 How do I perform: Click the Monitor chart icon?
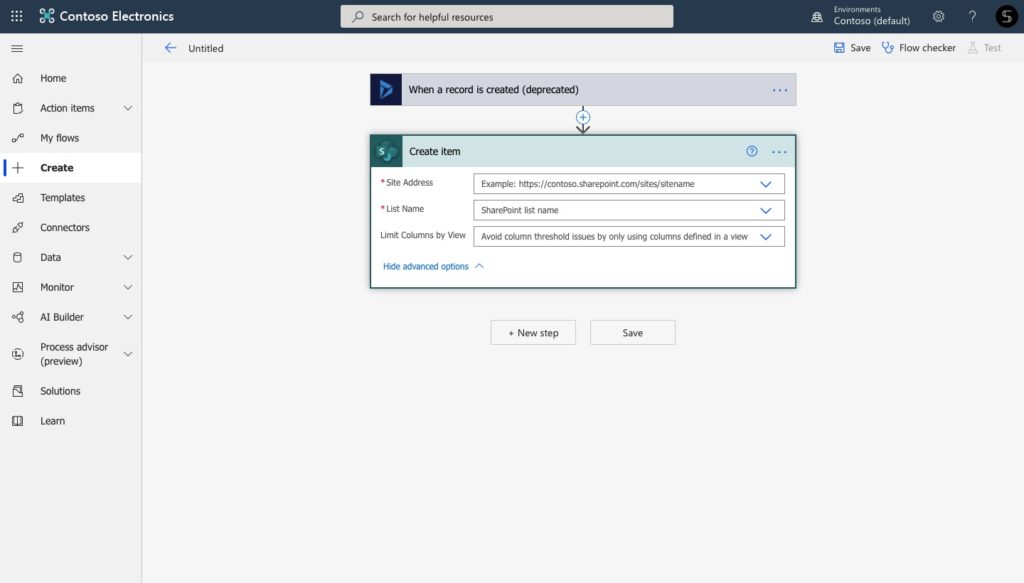[18, 287]
